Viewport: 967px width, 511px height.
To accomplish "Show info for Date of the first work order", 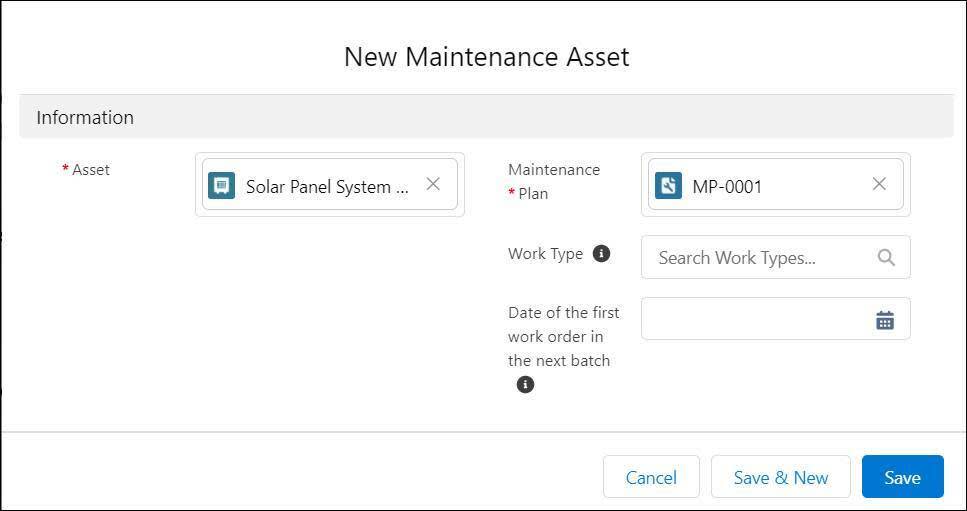I will click(525, 384).
